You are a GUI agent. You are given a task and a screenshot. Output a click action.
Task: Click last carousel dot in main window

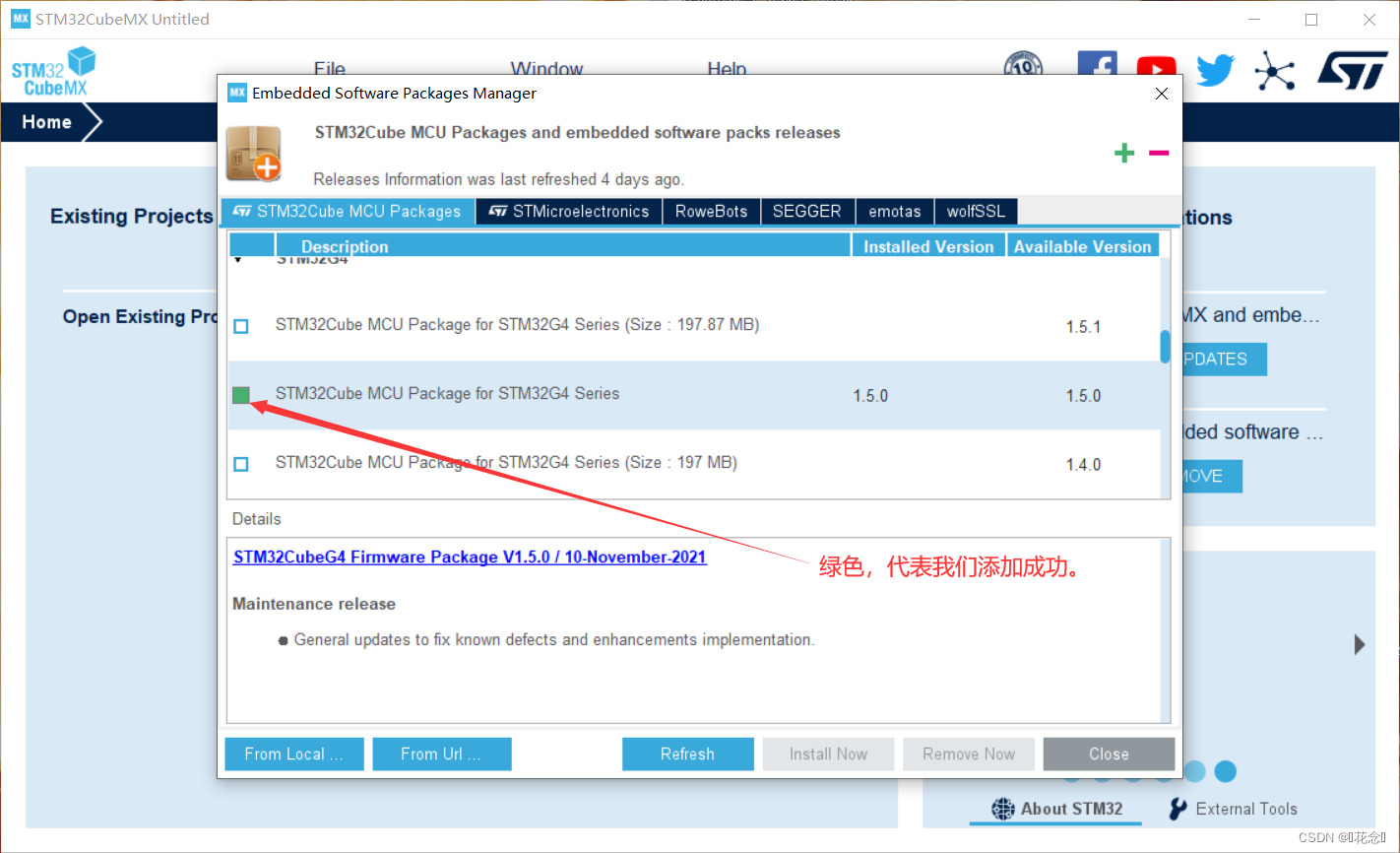[1226, 771]
